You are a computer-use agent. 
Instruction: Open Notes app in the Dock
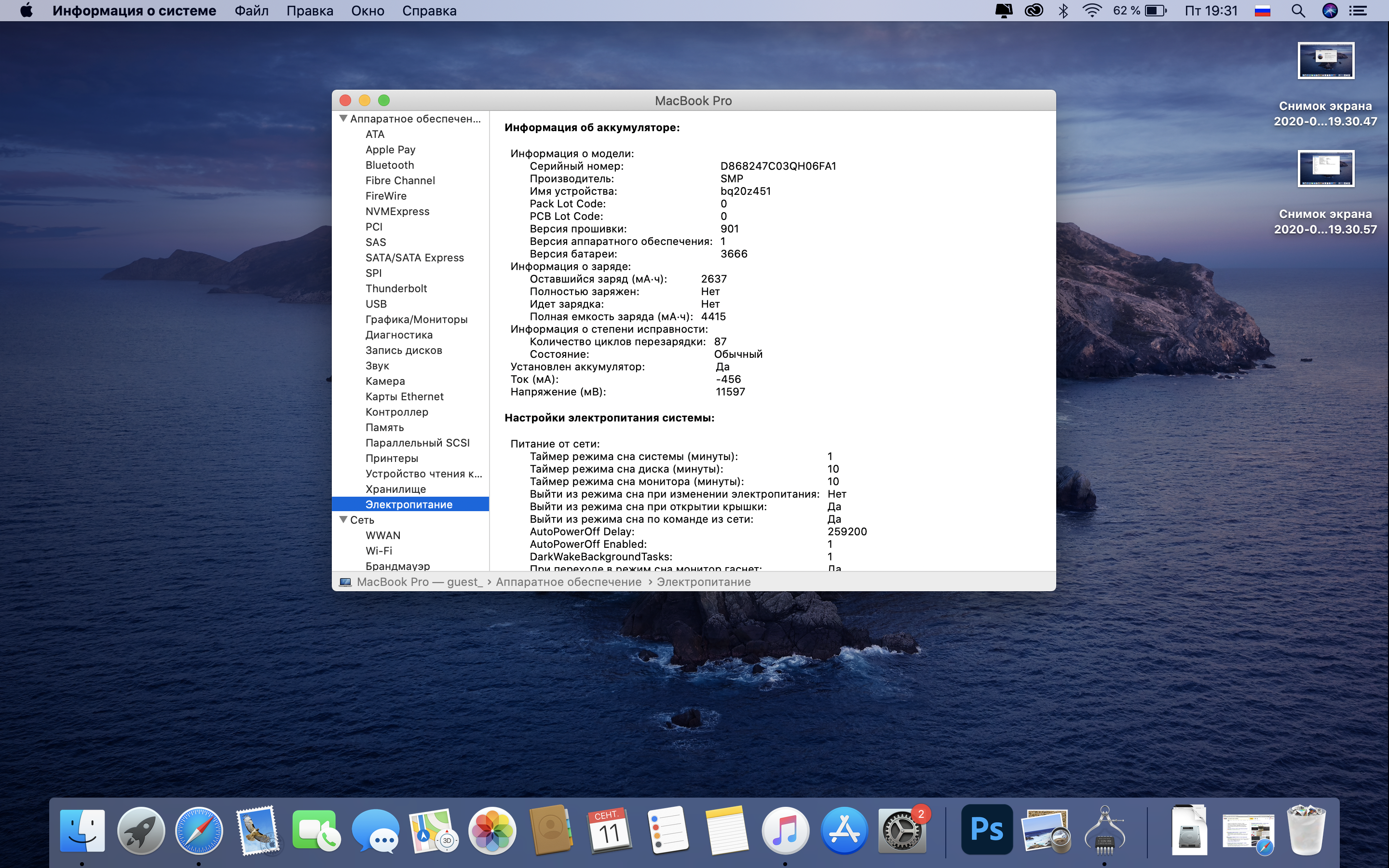click(x=727, y=830)
